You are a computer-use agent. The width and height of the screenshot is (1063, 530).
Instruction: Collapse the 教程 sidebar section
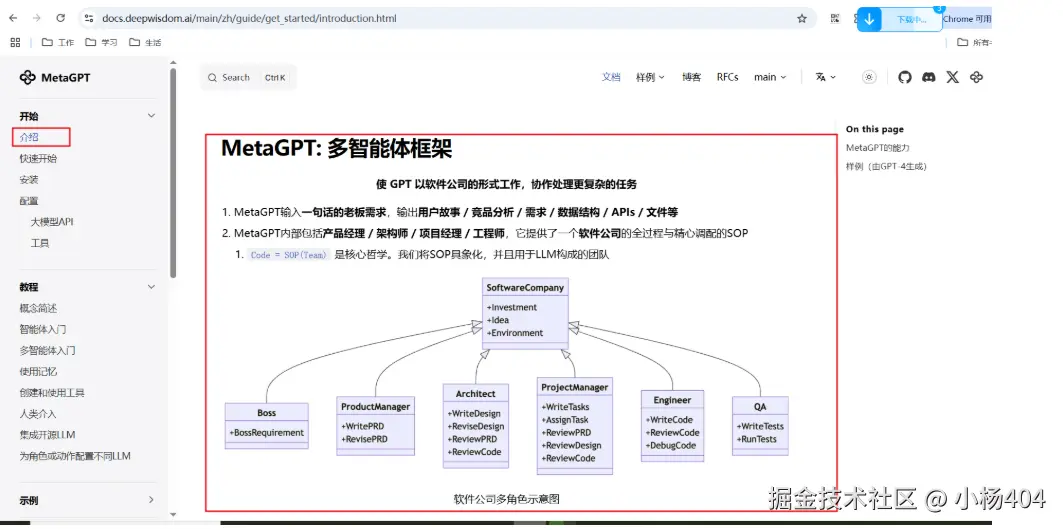(x=151, y=287)
